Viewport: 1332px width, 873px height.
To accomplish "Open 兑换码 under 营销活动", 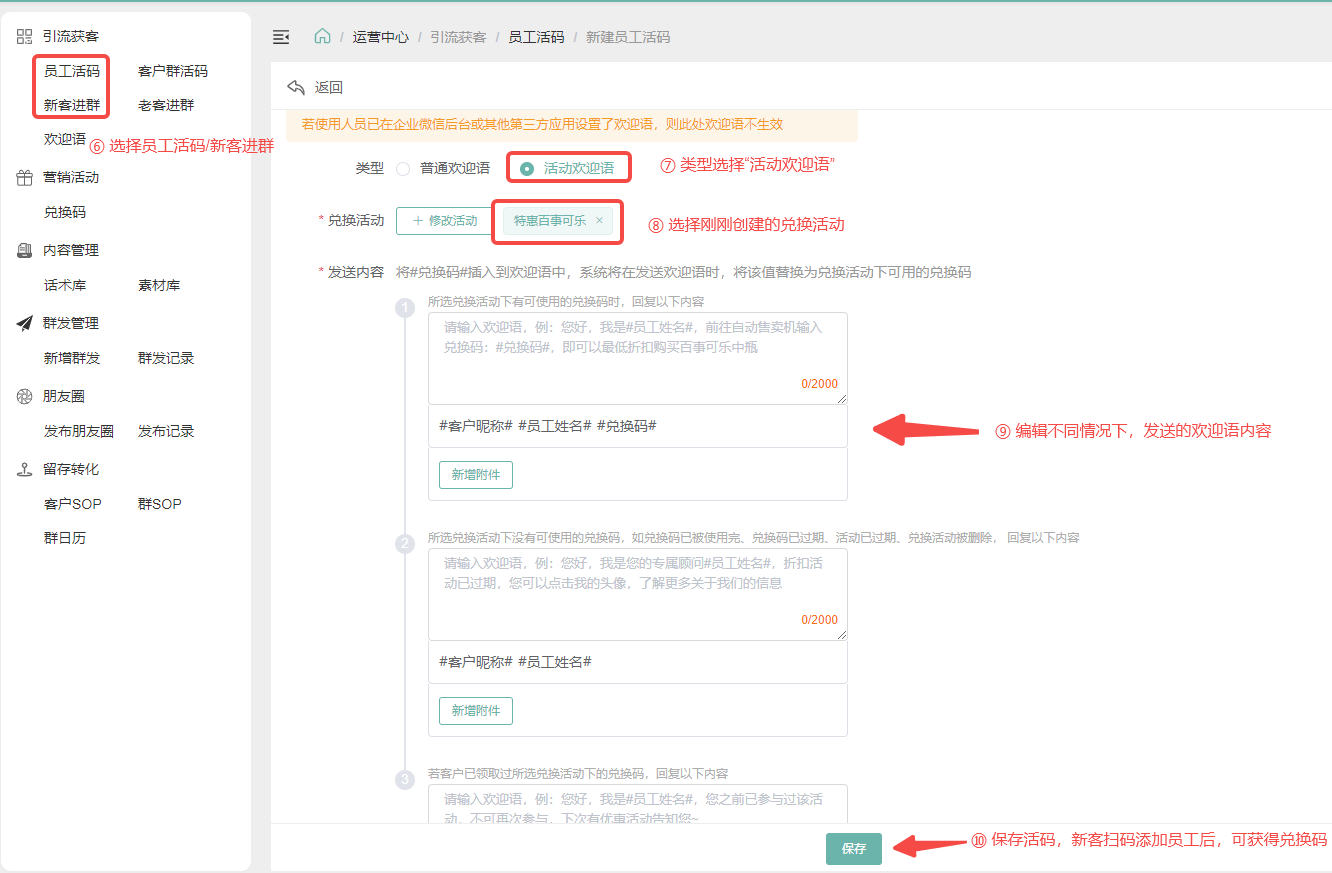I will tap(65, 213).
